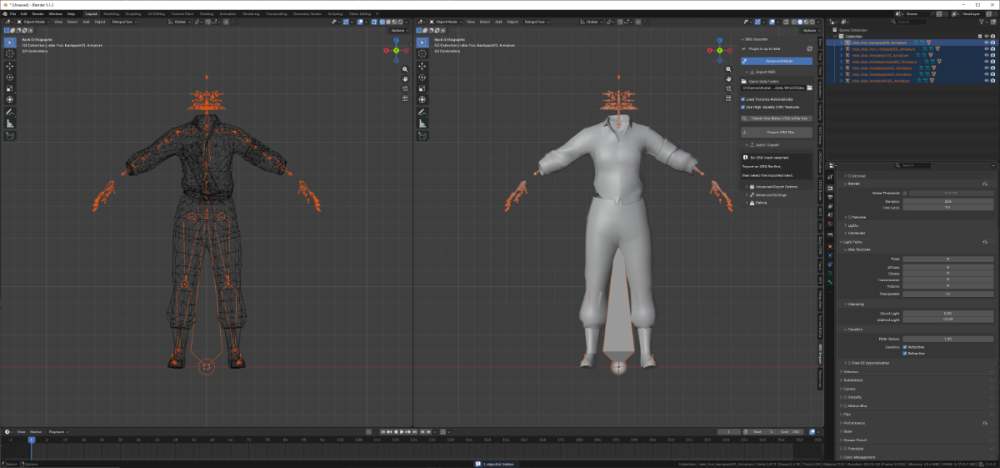
Task: Select the Scale tool in left viewport
Action: click(x=10, y=89)
